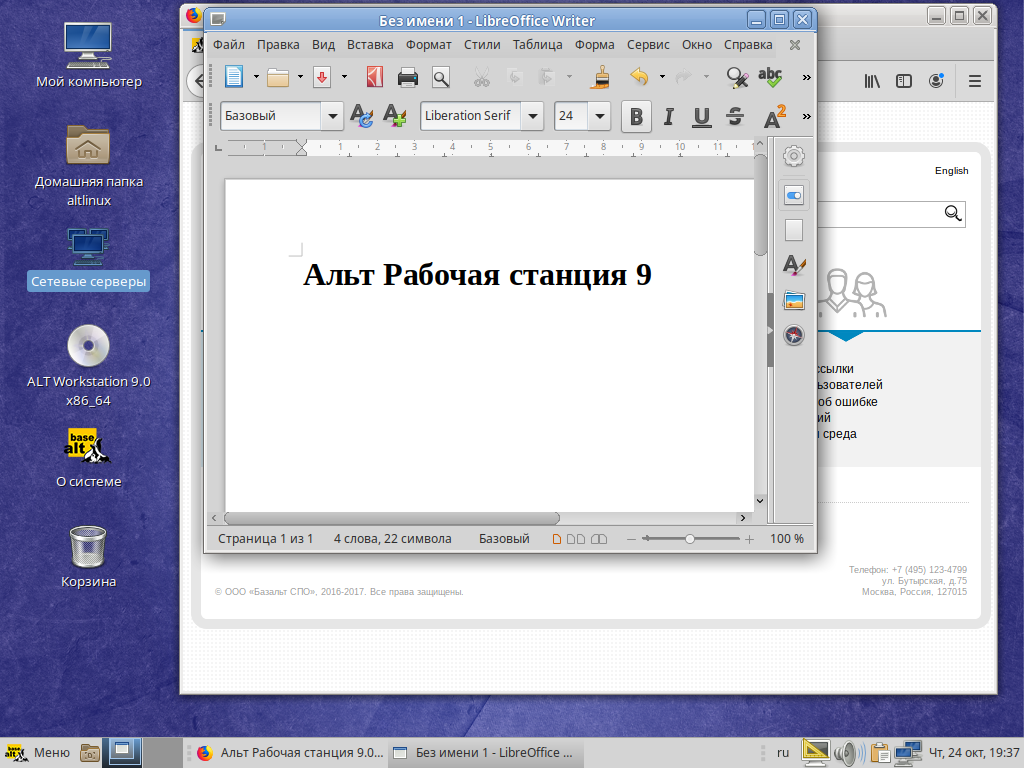
Task: Apply superscript formatting
Action: pyautogui.click(x=773, y=116)
